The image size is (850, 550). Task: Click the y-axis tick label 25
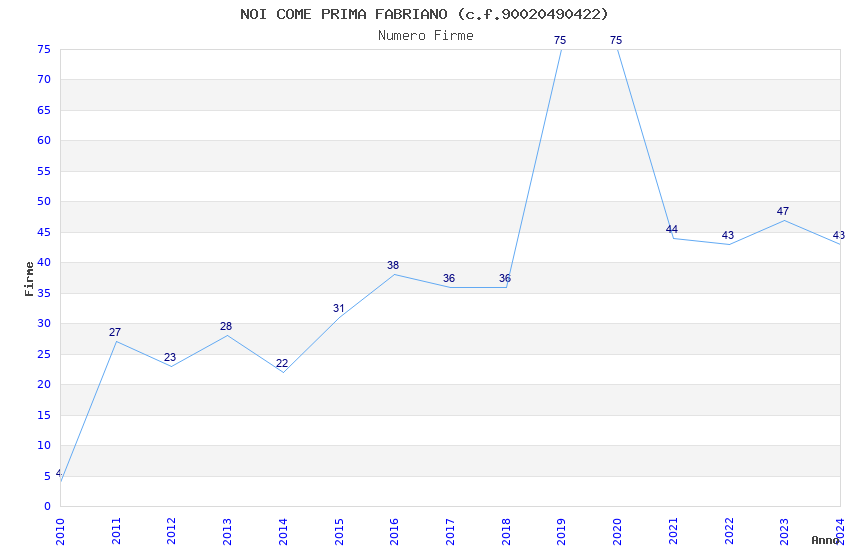pos(44,354)
